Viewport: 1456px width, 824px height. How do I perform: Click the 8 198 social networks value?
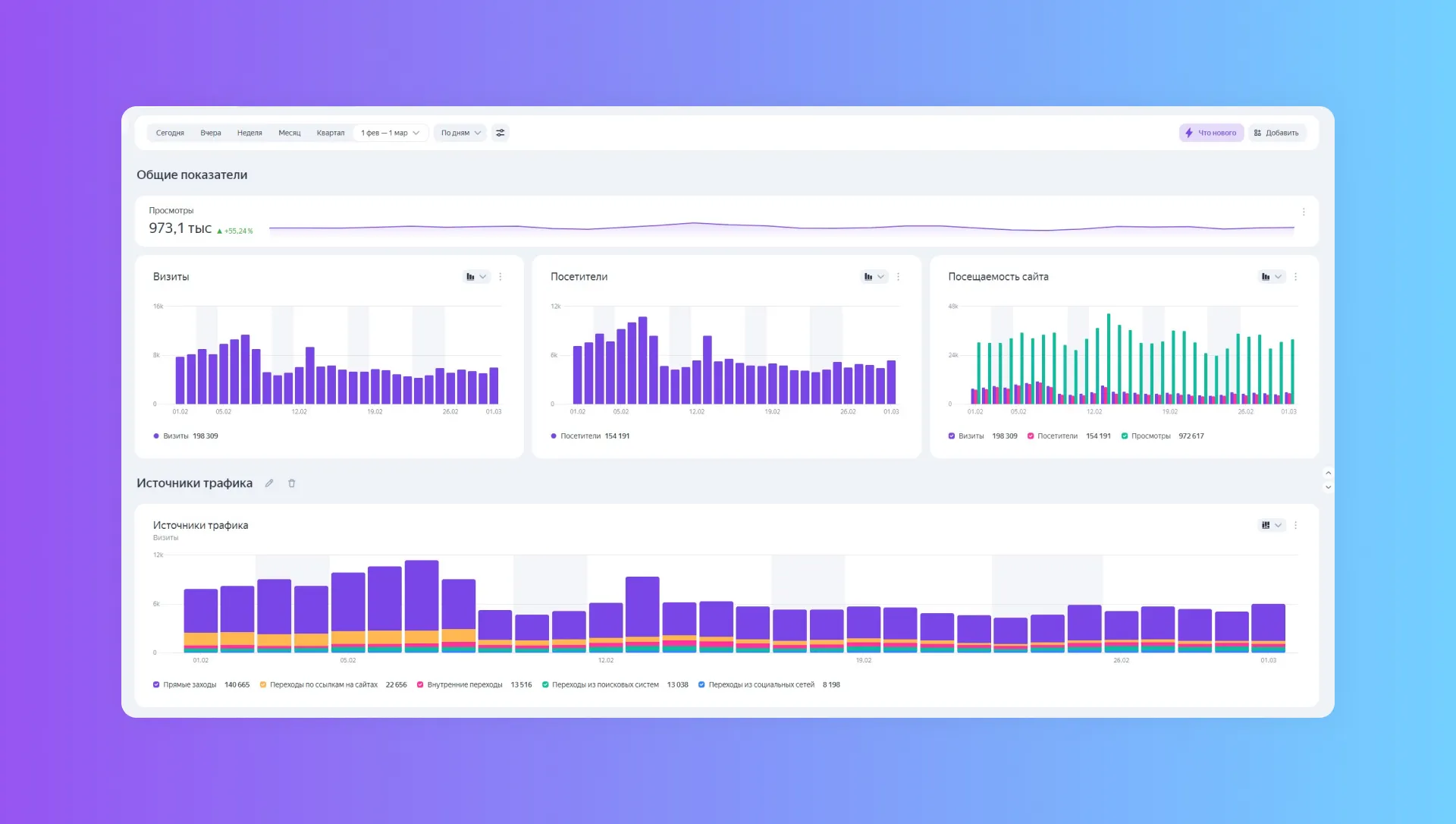[831, 684]
